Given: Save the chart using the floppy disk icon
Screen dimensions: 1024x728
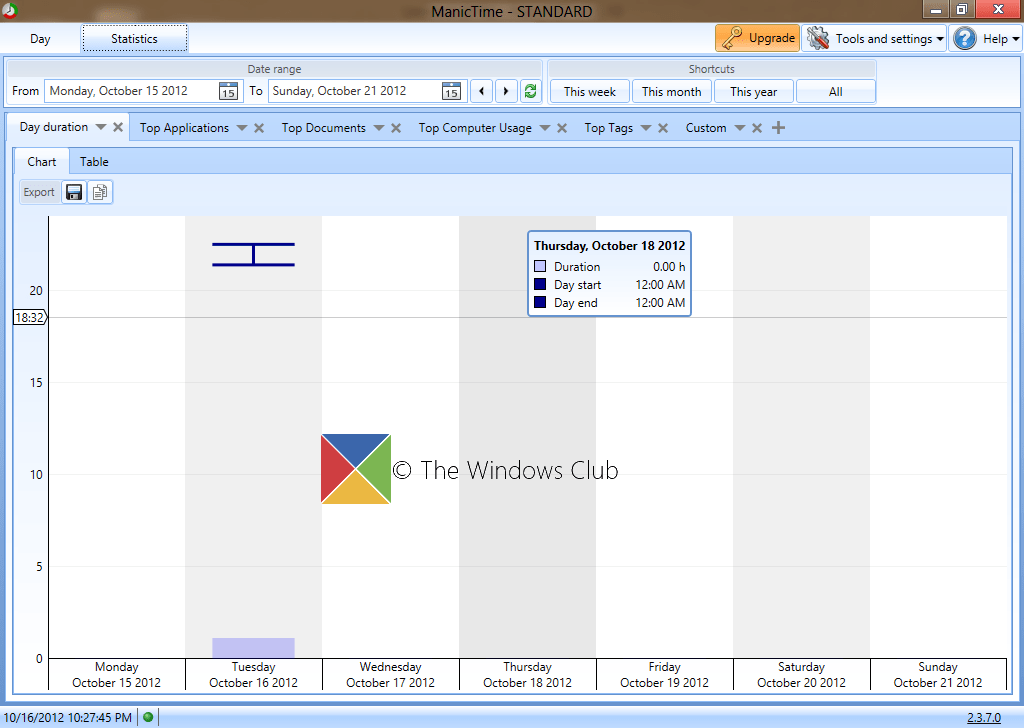Looking at the screenshot, I should (x=74, y=191).
